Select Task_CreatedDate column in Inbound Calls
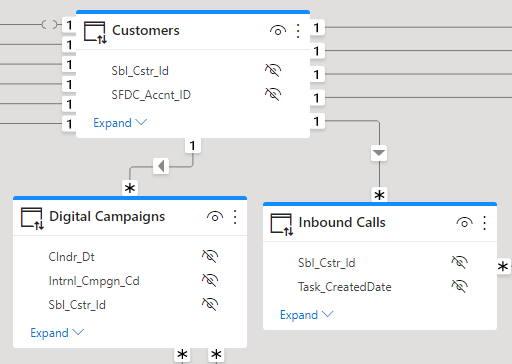The height and width of the screenshot is (364, 512). (x=345, y=287)
